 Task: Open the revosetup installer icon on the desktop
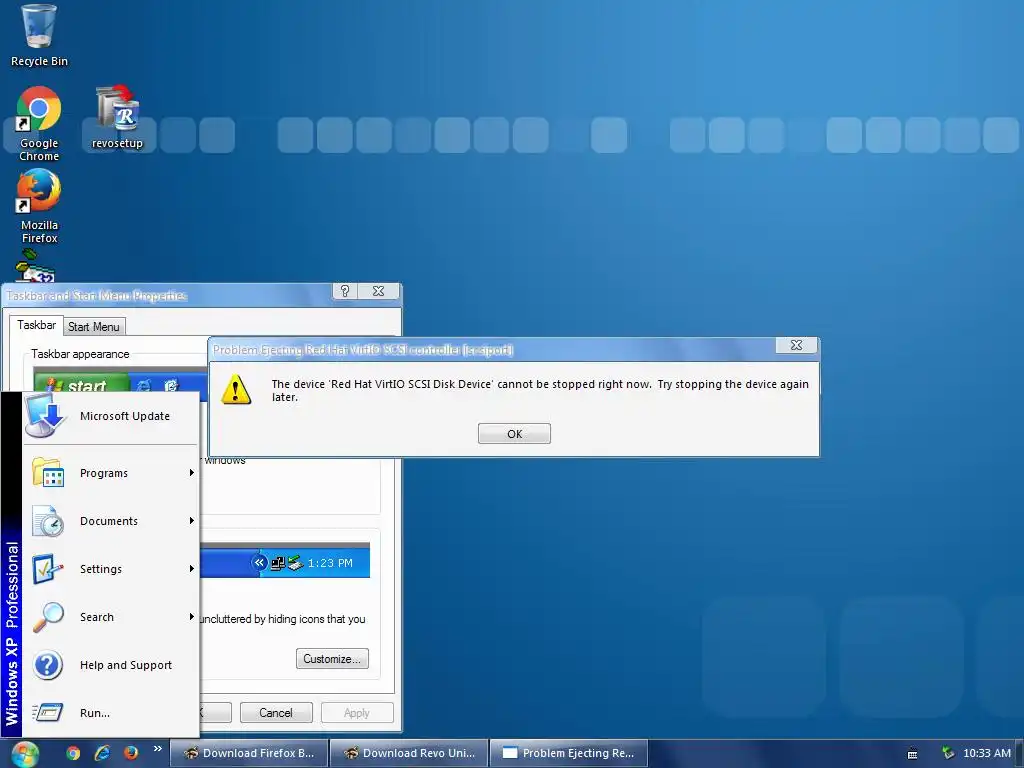[x=117, y=117]
